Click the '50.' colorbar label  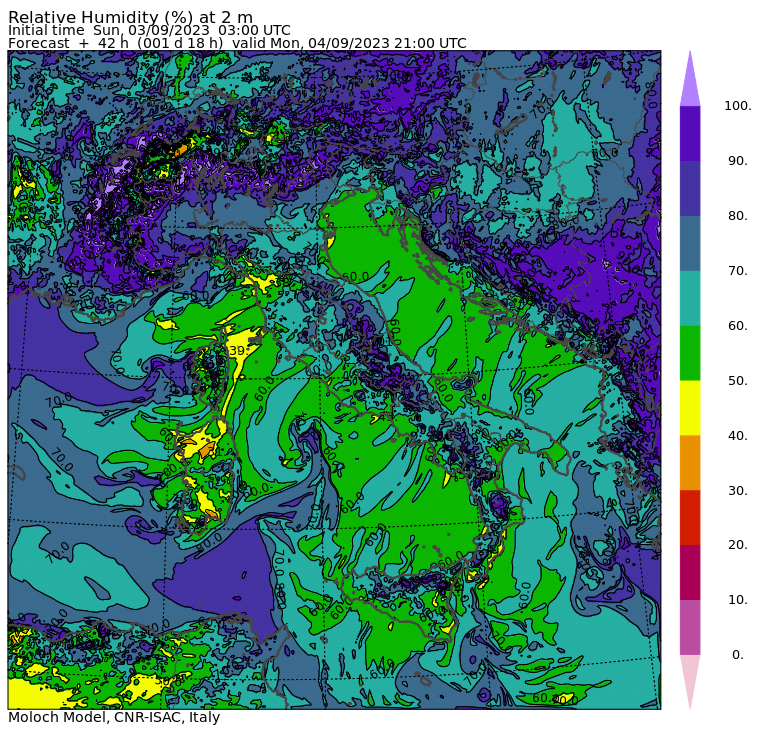coord(737,381)
